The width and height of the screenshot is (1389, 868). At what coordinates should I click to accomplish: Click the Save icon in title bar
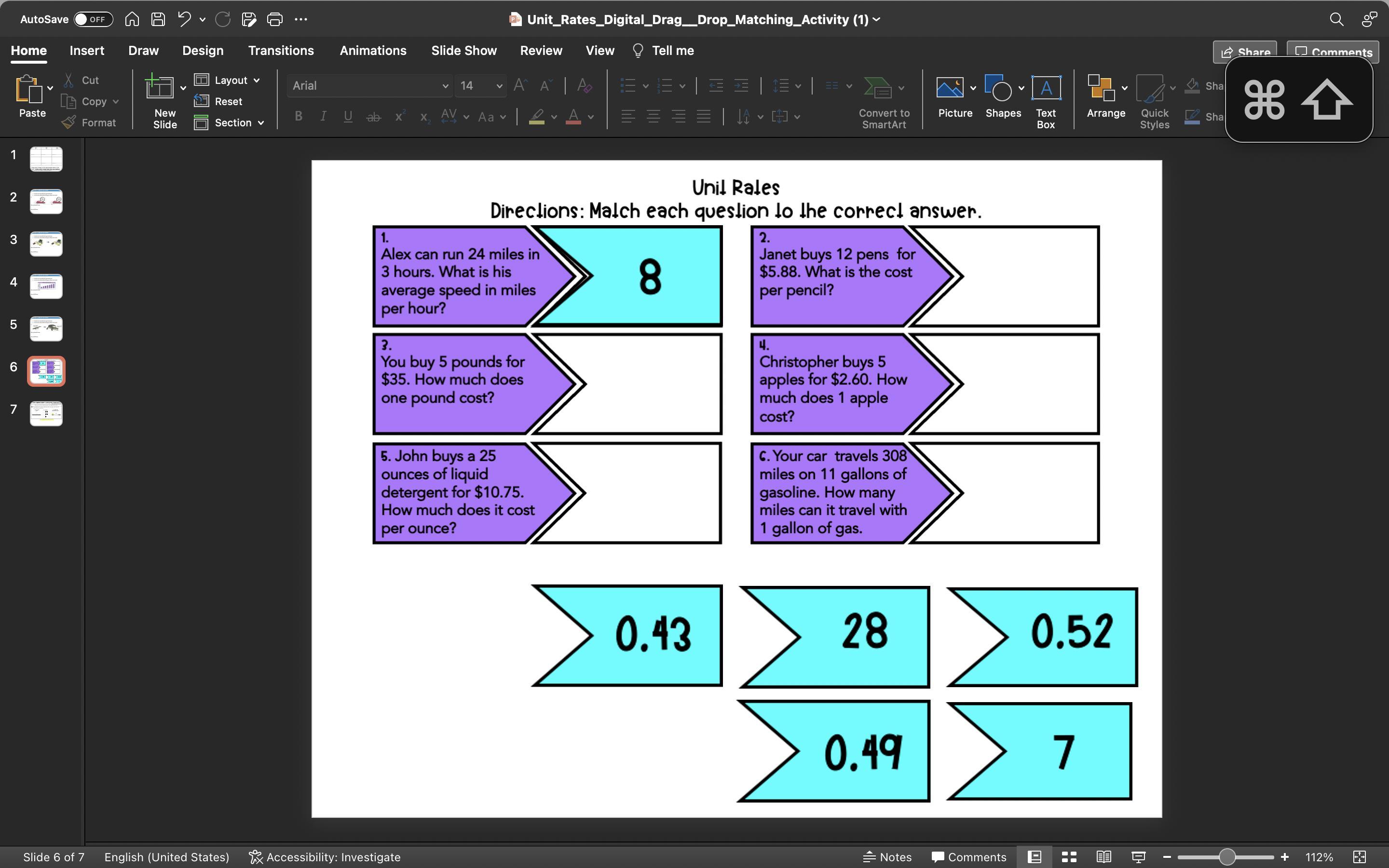coord(158,19)
